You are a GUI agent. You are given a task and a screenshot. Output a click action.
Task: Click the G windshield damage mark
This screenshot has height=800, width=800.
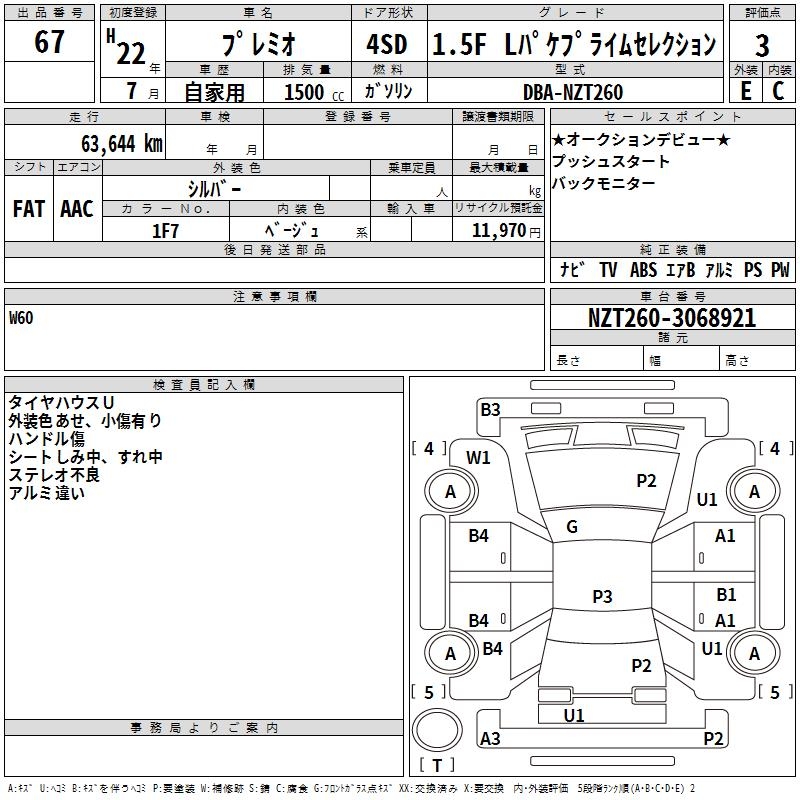click(572, 526)
